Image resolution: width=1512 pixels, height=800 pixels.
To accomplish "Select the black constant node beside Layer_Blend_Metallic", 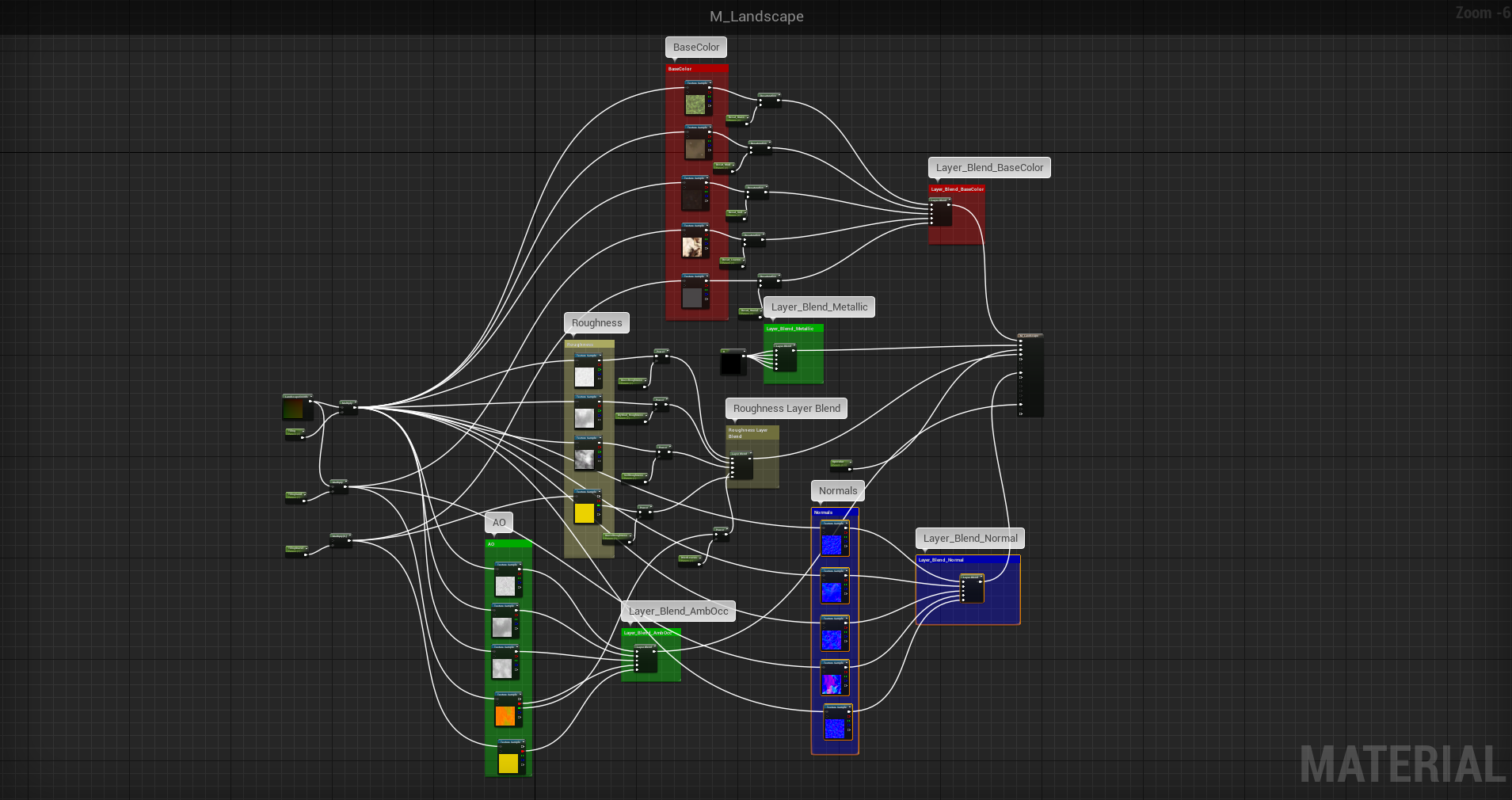I will [733, 362].
